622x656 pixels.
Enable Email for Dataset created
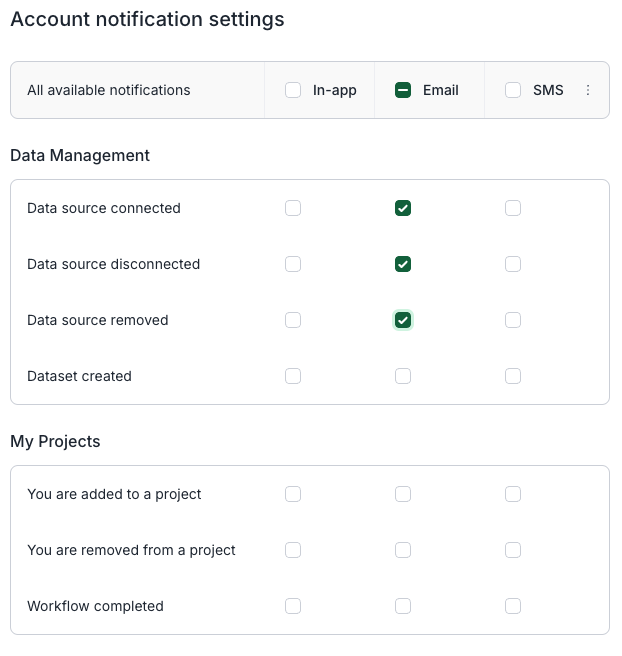(x=403, y=376)
